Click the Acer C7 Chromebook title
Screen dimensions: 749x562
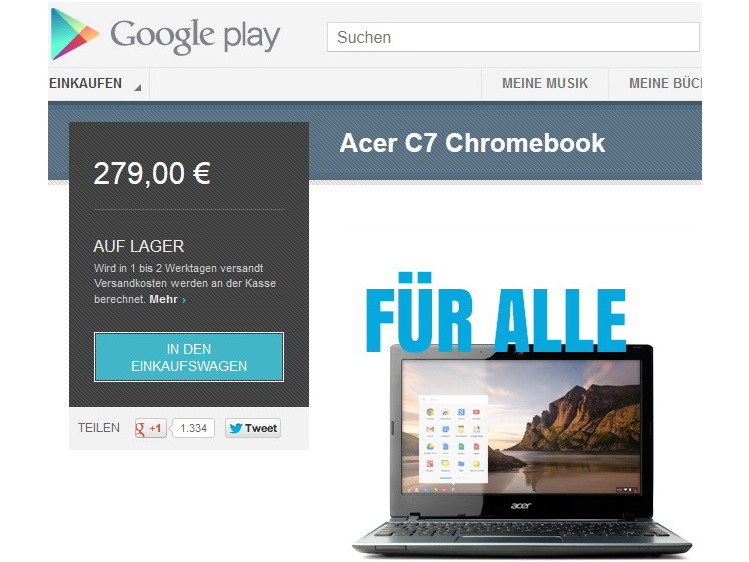tap(472, 143)
